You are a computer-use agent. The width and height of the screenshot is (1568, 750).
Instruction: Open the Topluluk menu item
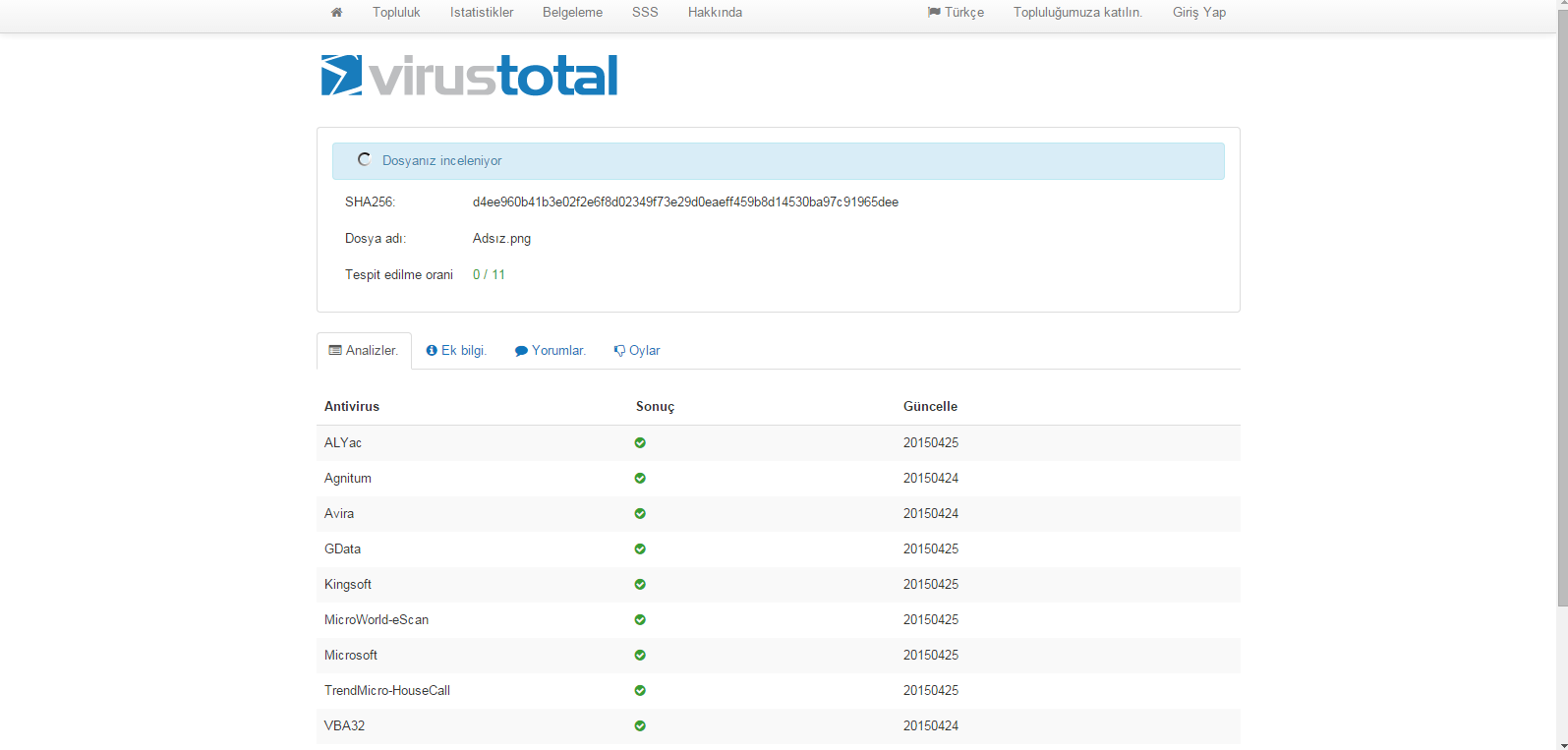[x=396, y=13]
